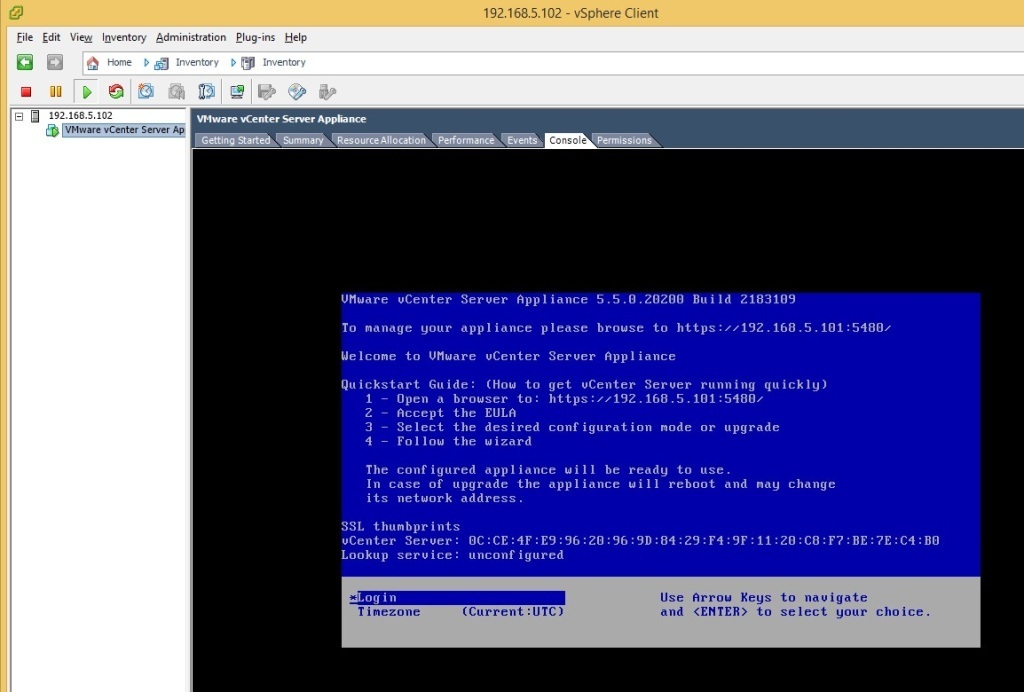Open the Plug-ins menu
This screenshot has width=1024, height=692.
(x=255, y=37)
